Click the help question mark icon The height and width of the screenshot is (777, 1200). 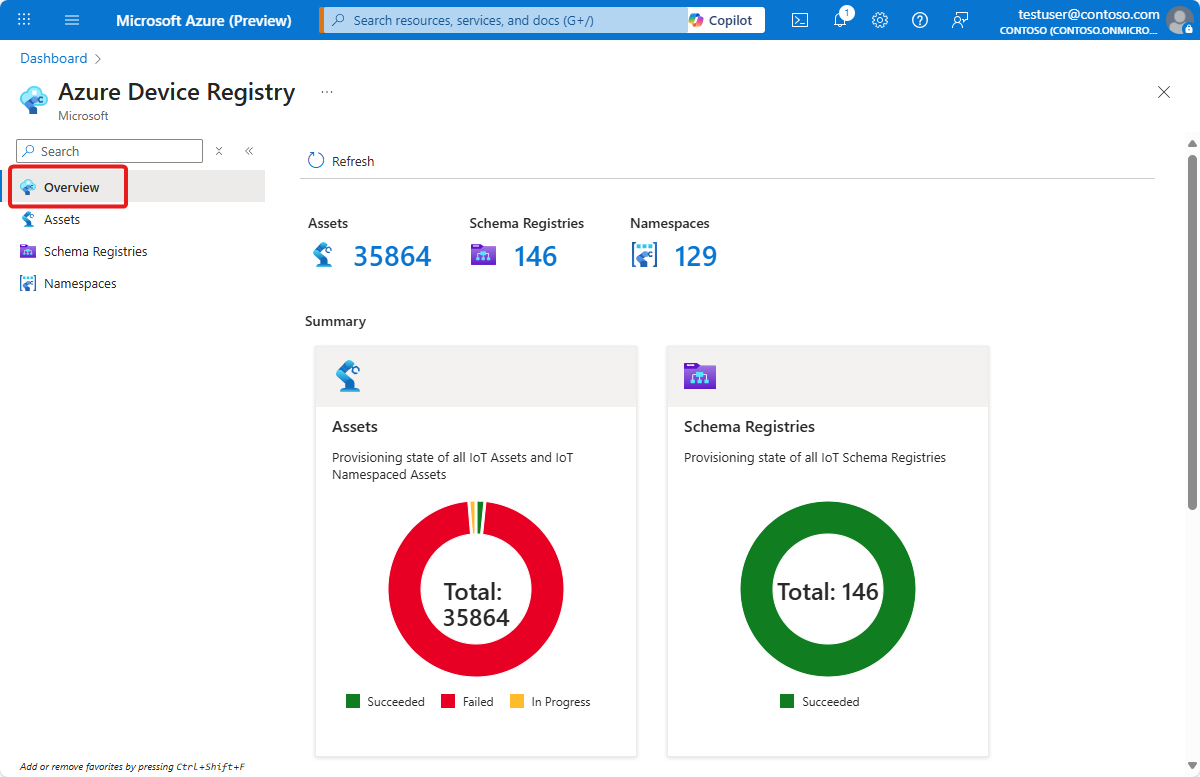point(920,20)
